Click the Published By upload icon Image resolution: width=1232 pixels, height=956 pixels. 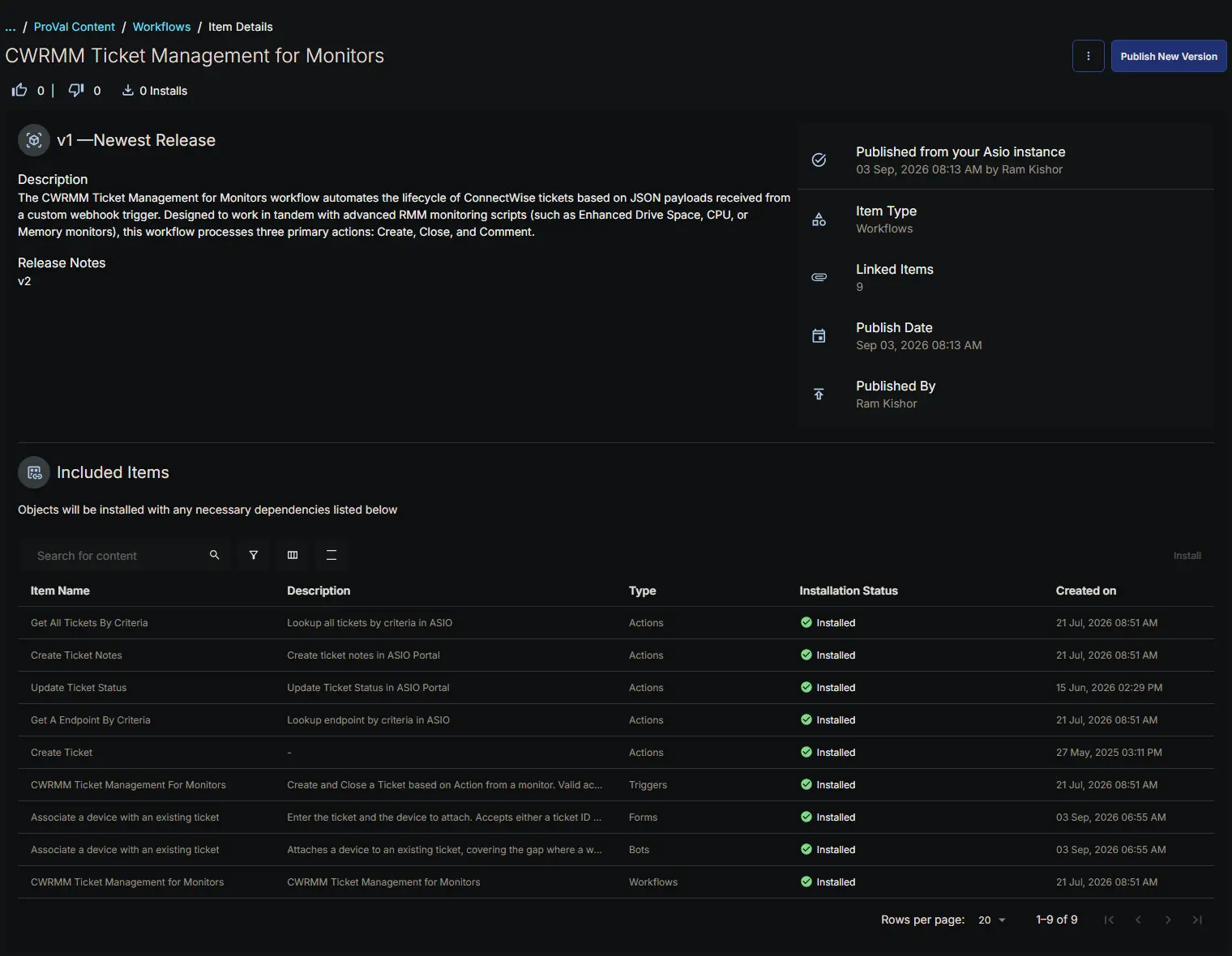point(819,394)
